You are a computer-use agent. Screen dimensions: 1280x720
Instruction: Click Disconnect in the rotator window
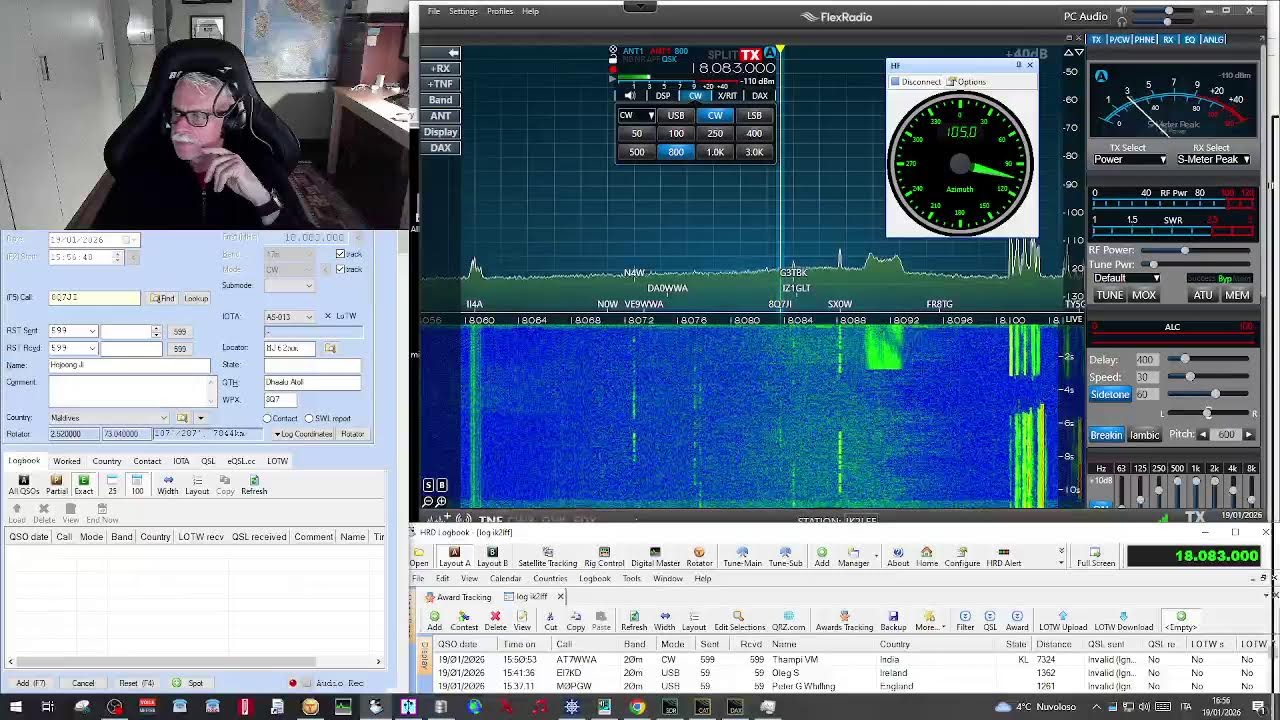[x=916, y=82]
